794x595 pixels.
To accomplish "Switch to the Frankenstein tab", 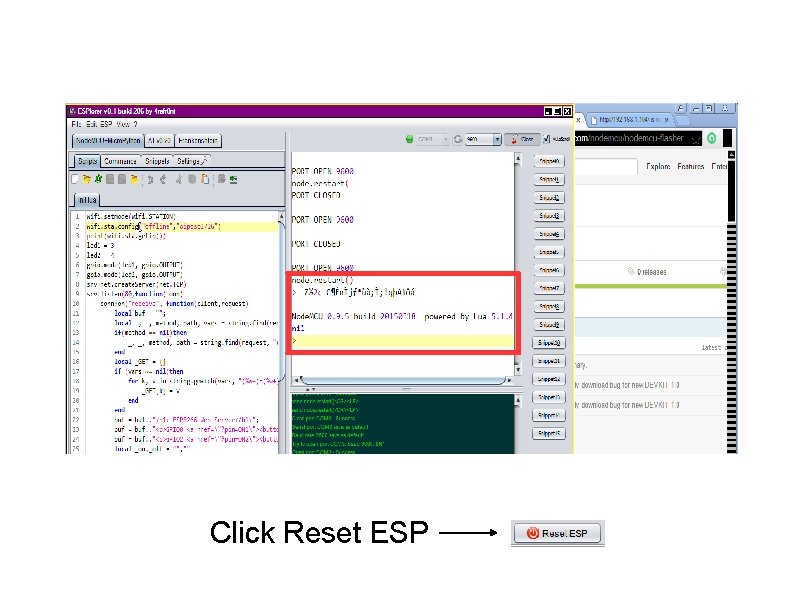I will click(197, 140).
